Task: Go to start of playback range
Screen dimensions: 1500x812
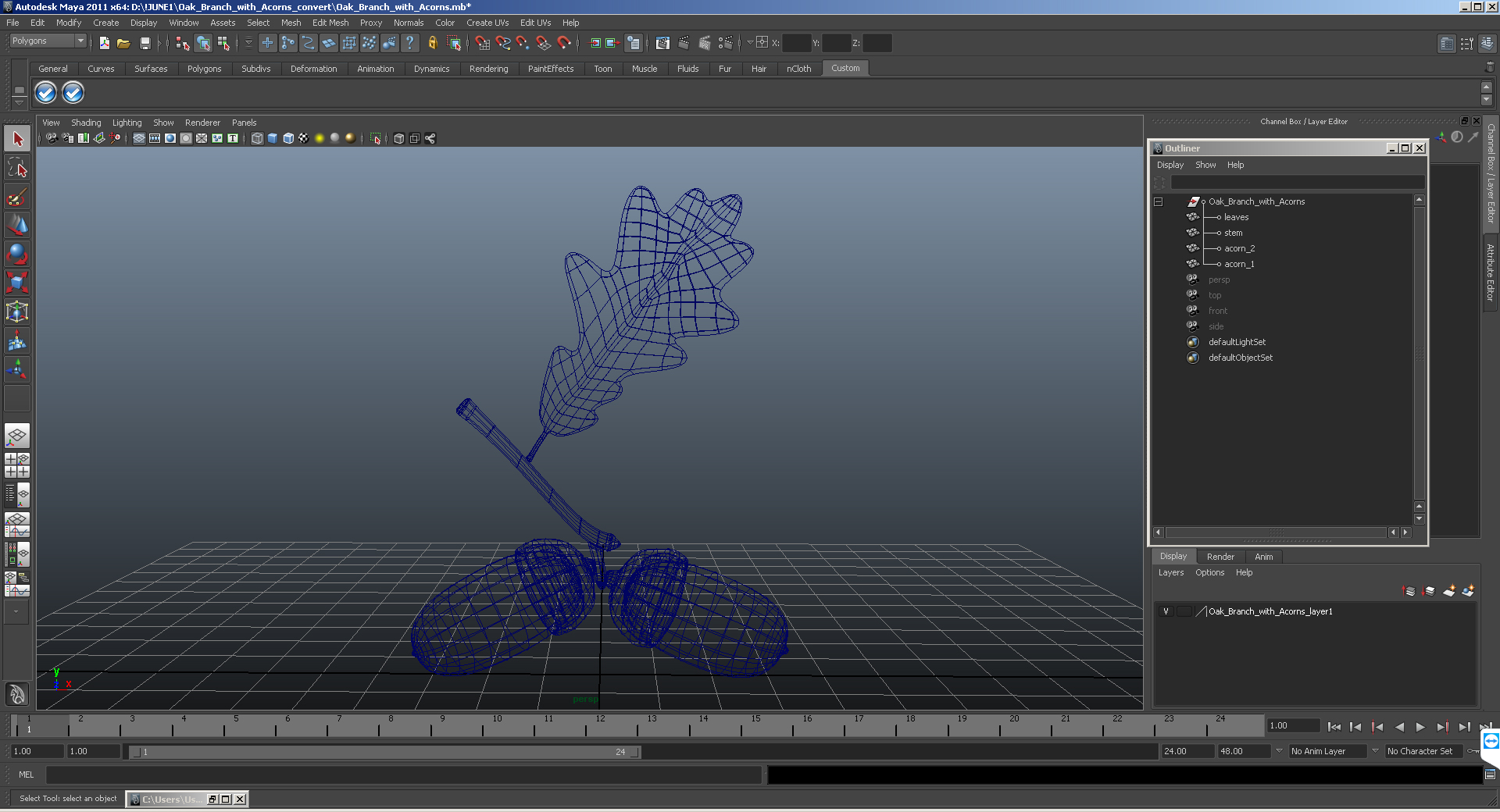Action: [x=1334, y=727]
